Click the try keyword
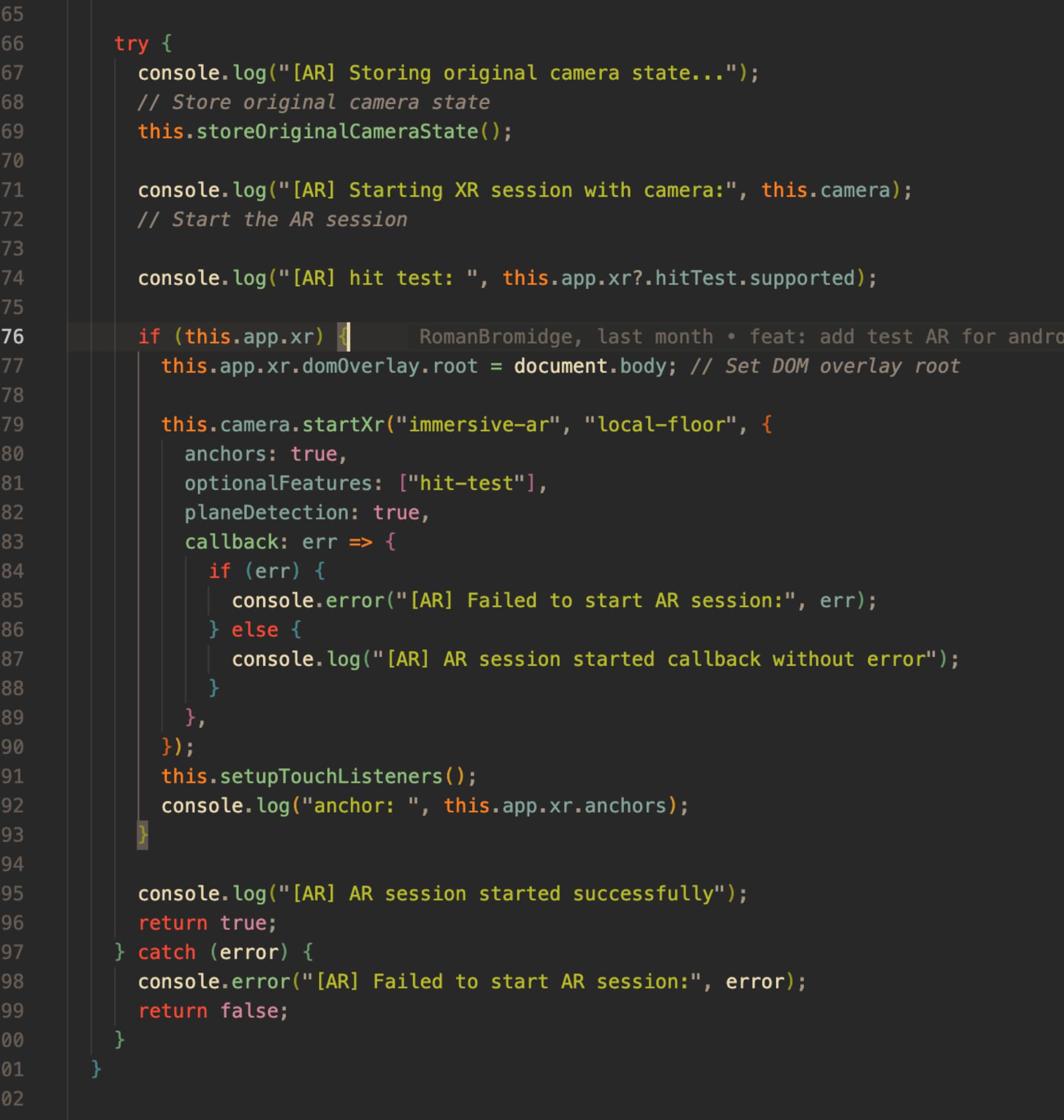The height and width of the screenshot is (1120, 1064). (x=131, y=44)
